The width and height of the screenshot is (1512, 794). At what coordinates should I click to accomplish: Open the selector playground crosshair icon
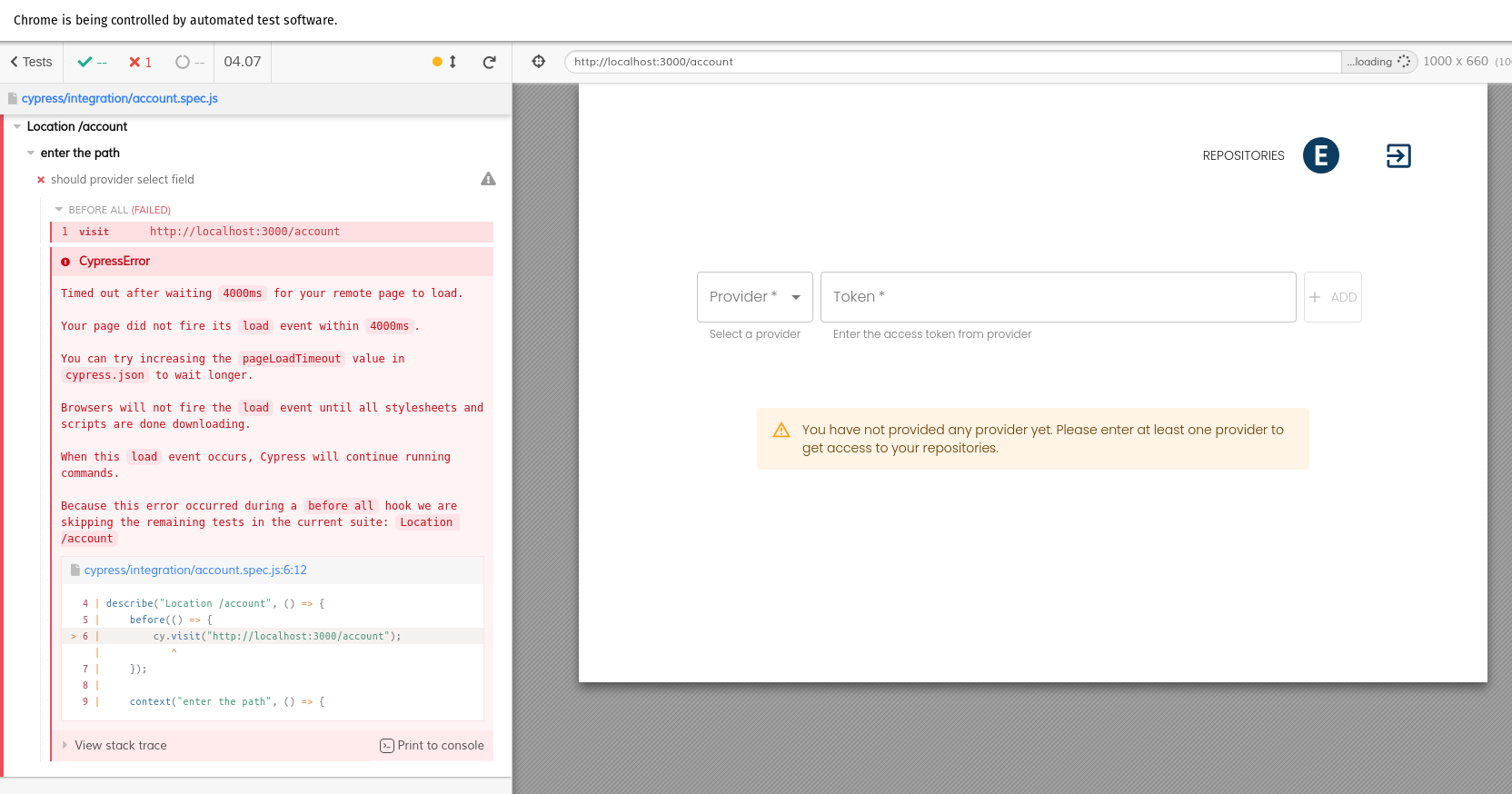point(539,62)
